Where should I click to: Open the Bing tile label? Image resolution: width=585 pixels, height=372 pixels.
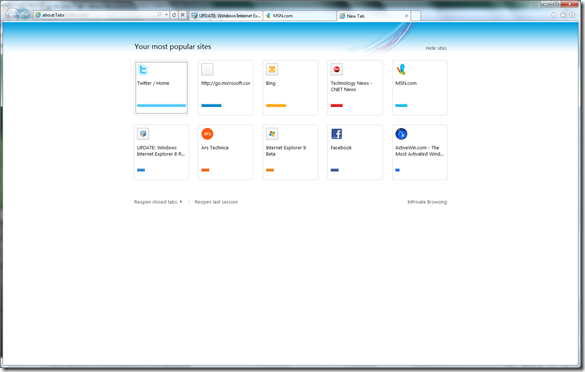[x=270, y=83]
